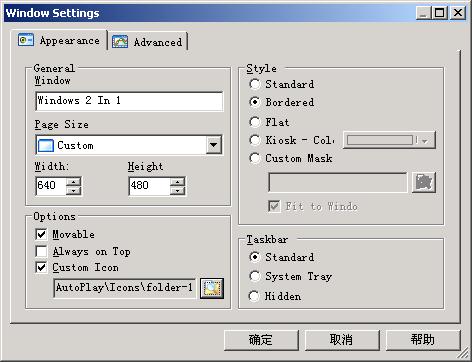Switch to the Advanced tab
The image size is (472, 362).
pyautogui.click(x=148, y=42)
